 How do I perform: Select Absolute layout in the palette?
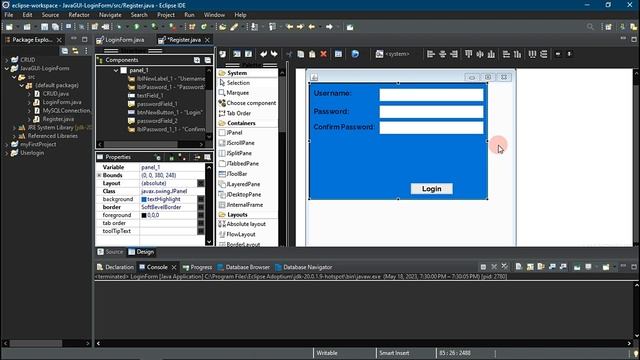242,224
